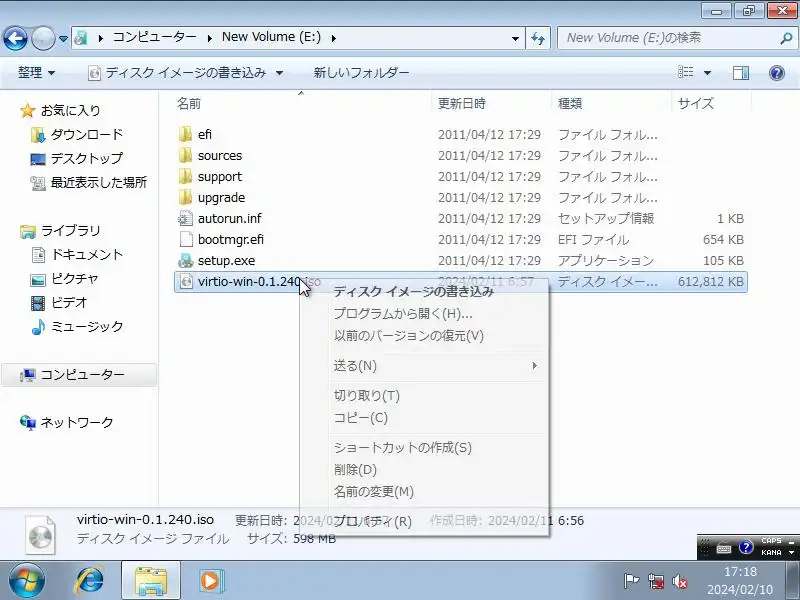Image resolution: width=800 pixels, height=600 pixels.
Task: Open the ビデオ library
Action: pyautogui.click(x=59, y=303)
